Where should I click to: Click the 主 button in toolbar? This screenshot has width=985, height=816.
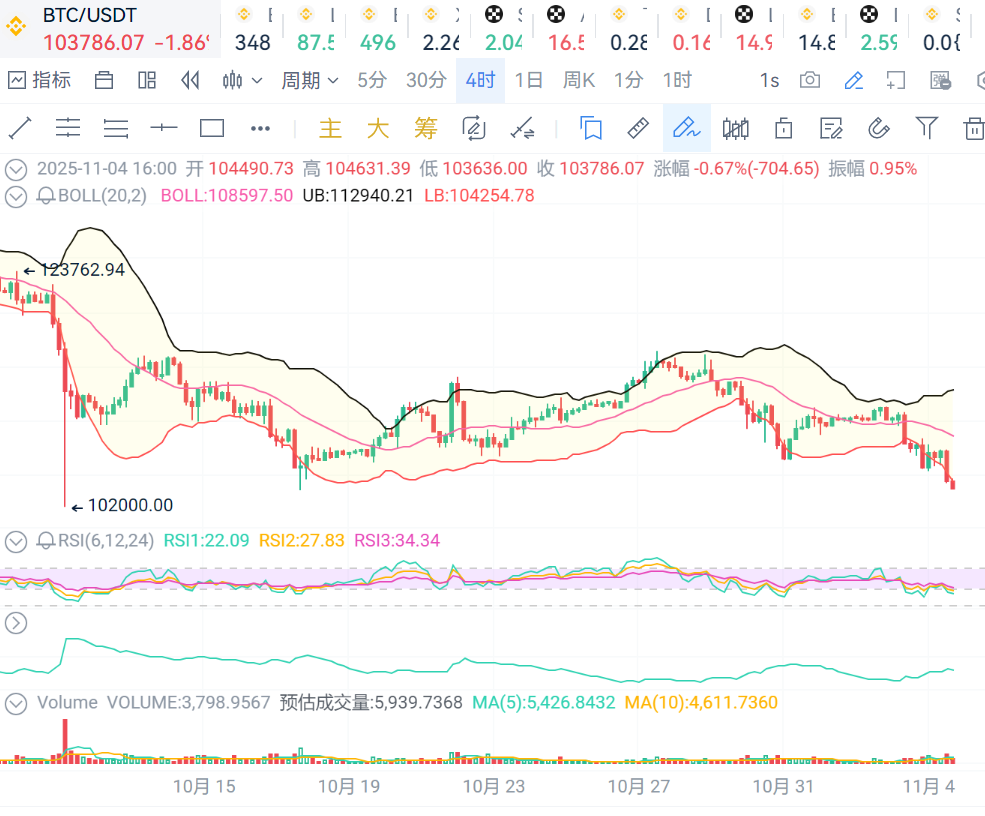click(330, 128)
